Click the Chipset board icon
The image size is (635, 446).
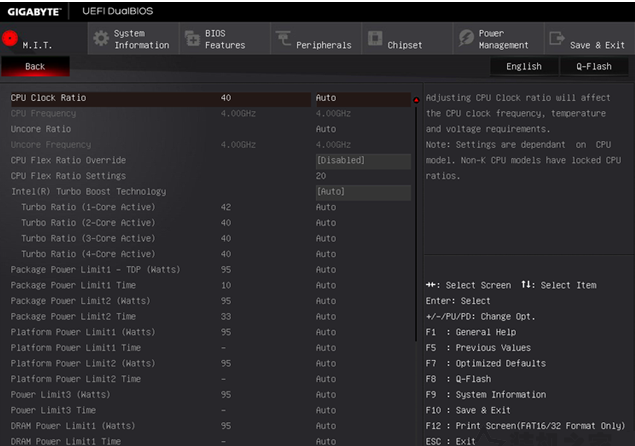375,38
